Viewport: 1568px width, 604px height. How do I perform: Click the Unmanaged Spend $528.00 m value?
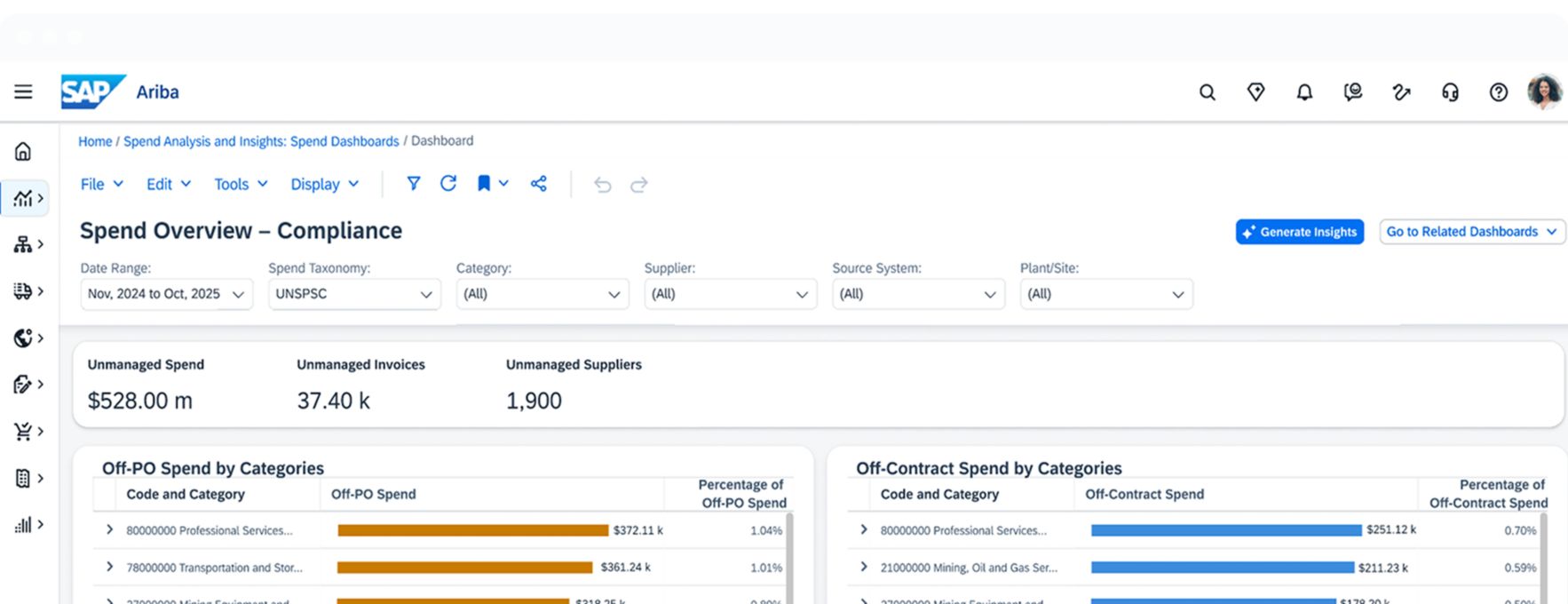(140, 401)
